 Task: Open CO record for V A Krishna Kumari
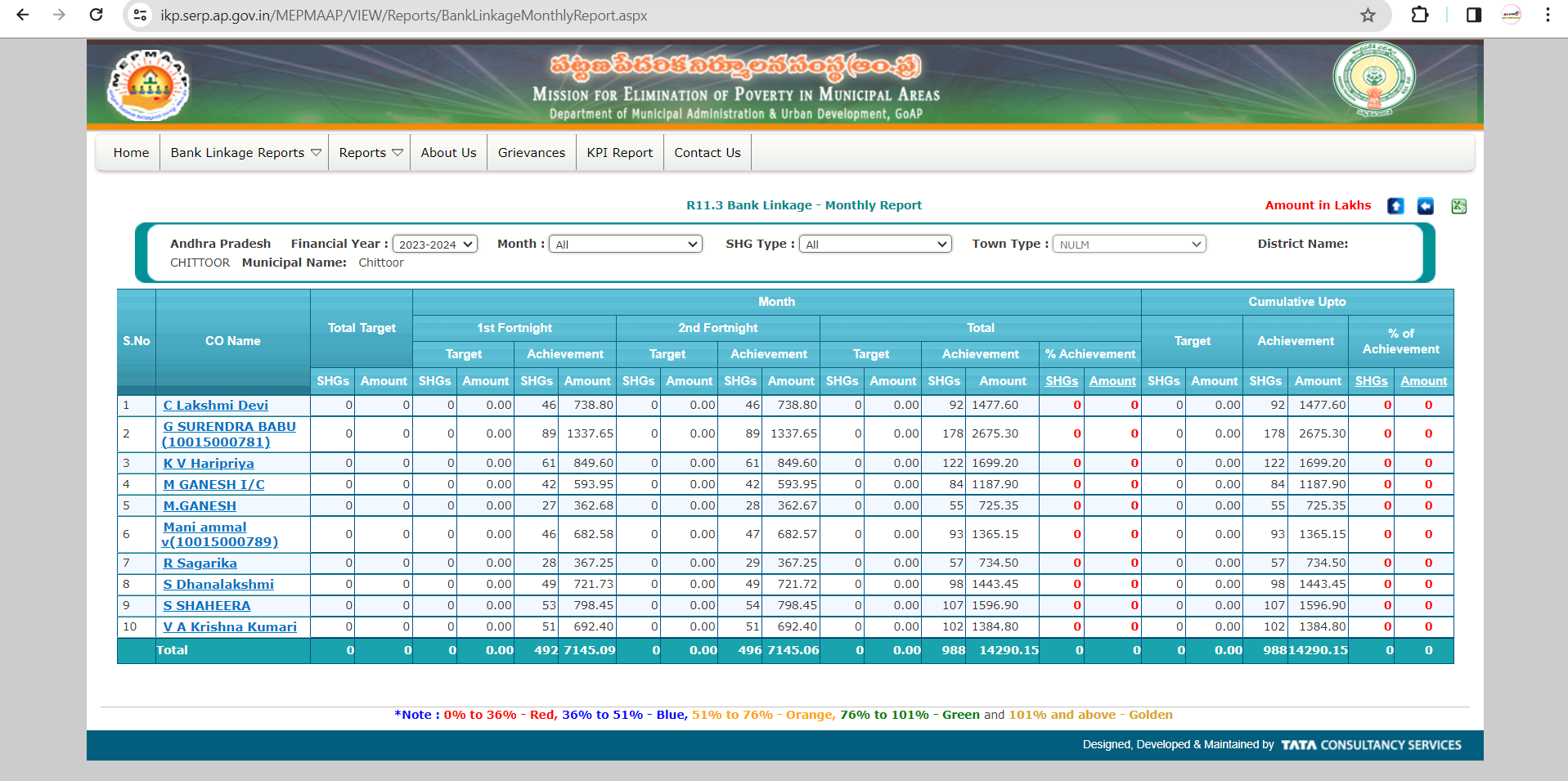point(231,626)
